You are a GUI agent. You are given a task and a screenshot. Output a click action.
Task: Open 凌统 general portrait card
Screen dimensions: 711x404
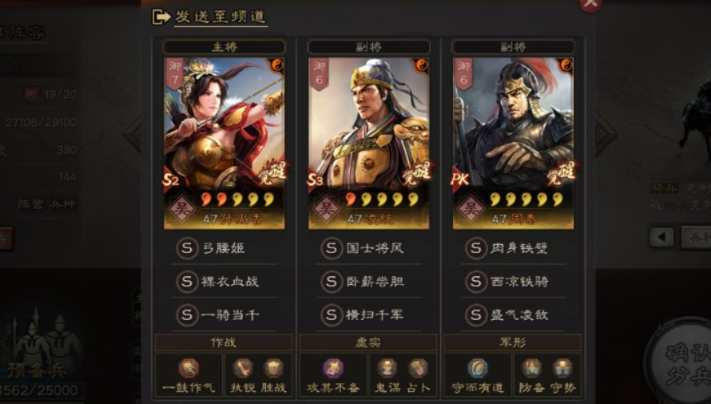(x=369, y=143)
